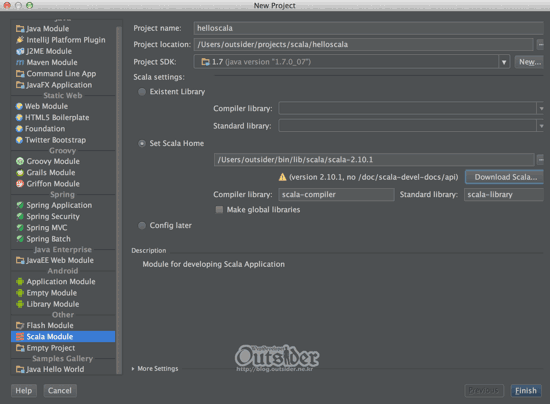
Task: Click the Cancel button
Action: click(x=60, y=391)
